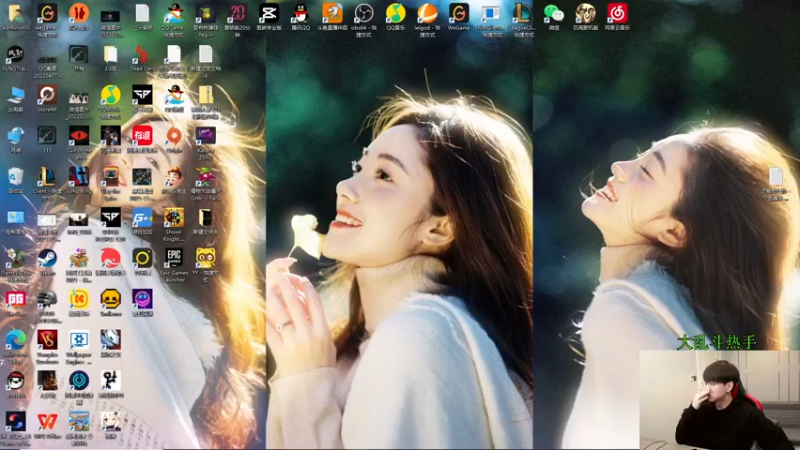800x450 pixels.
Task: Open Microsoft Edge browser
Action: 15,340
